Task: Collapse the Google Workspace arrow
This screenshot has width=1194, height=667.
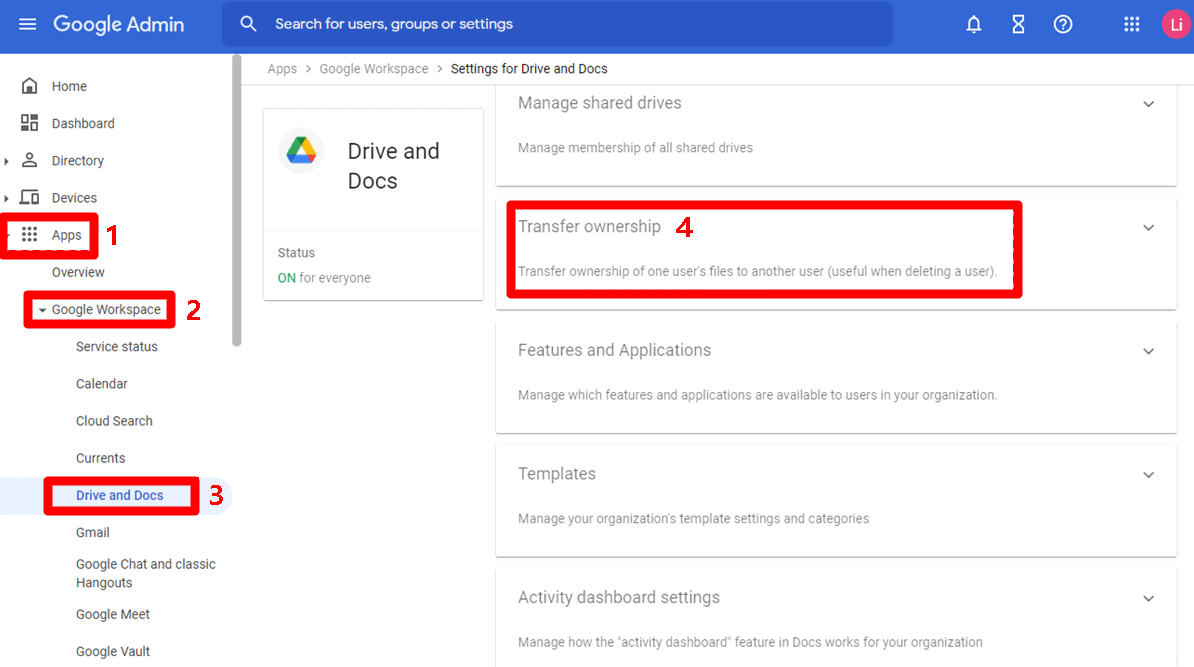Action: 43,310
